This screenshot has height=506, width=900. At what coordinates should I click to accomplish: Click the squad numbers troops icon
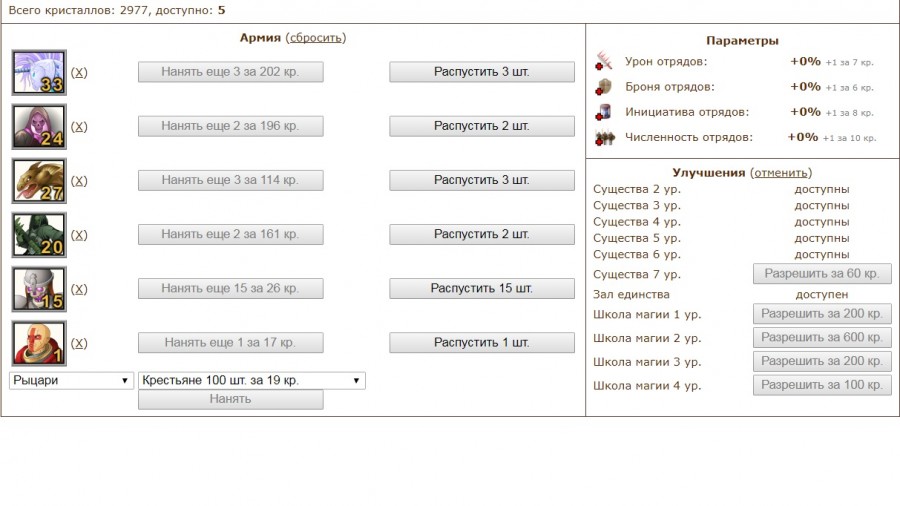604,138
